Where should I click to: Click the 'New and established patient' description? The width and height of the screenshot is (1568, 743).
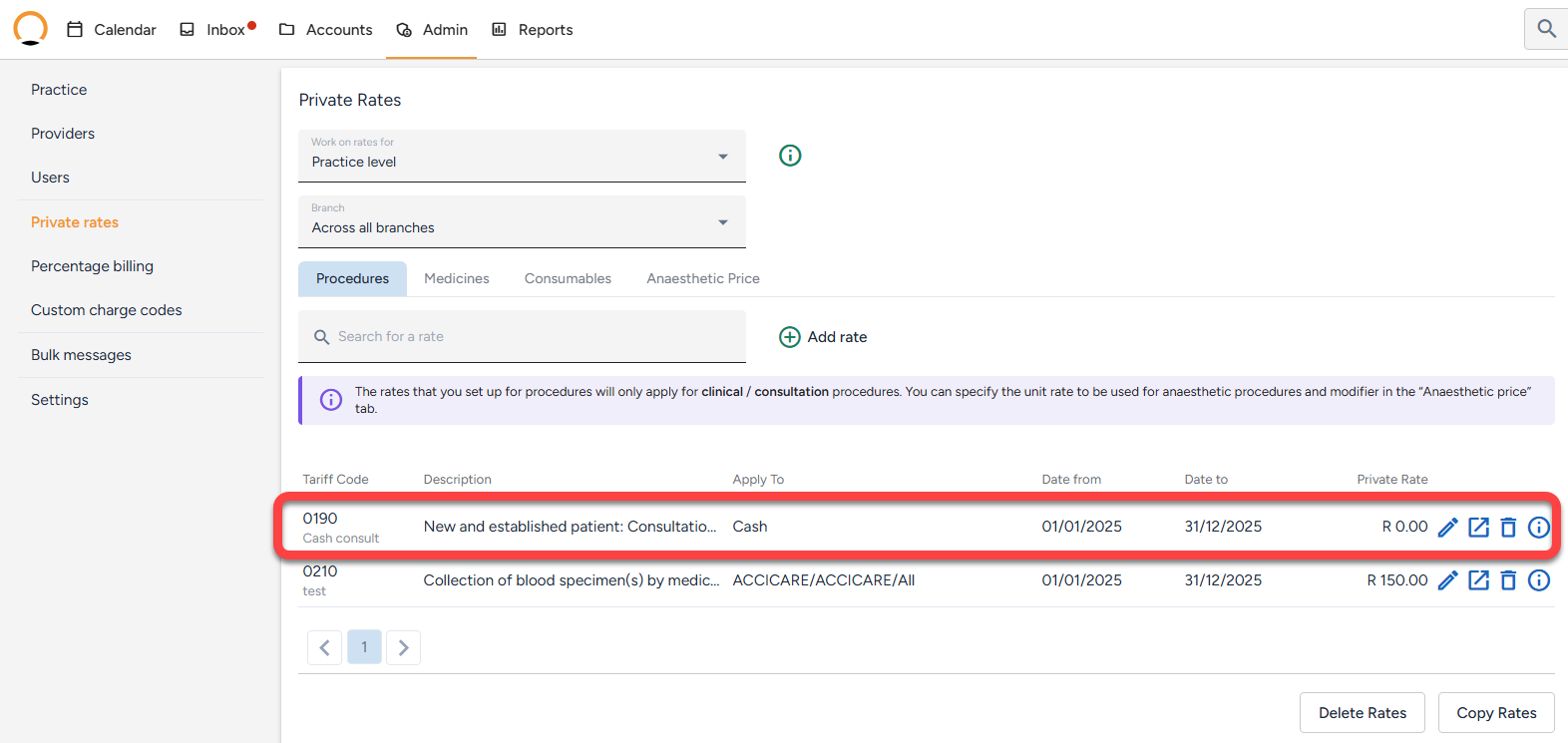(570, 527)
